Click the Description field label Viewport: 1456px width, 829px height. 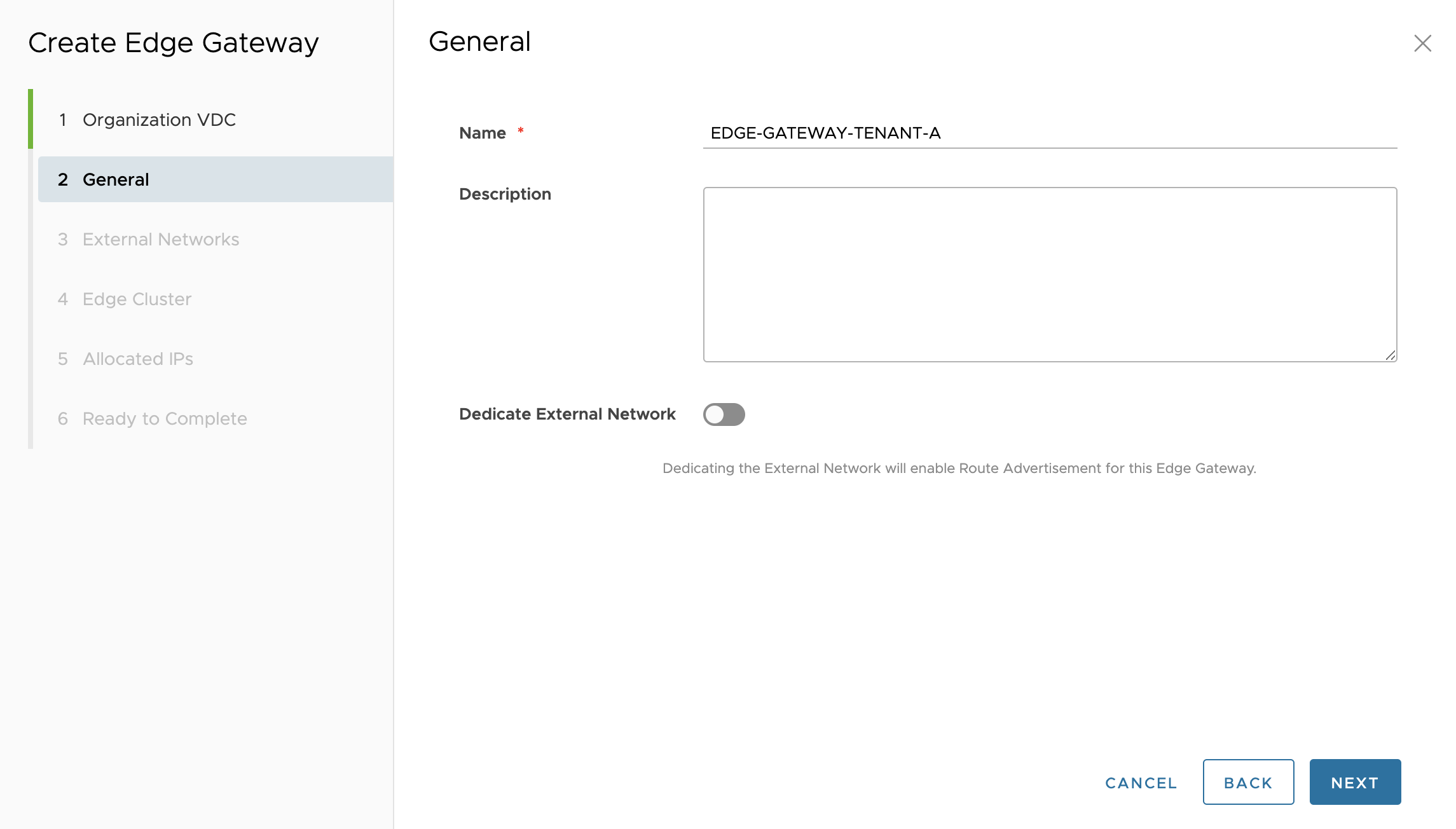pyautogui.click(x=505, y=194)
